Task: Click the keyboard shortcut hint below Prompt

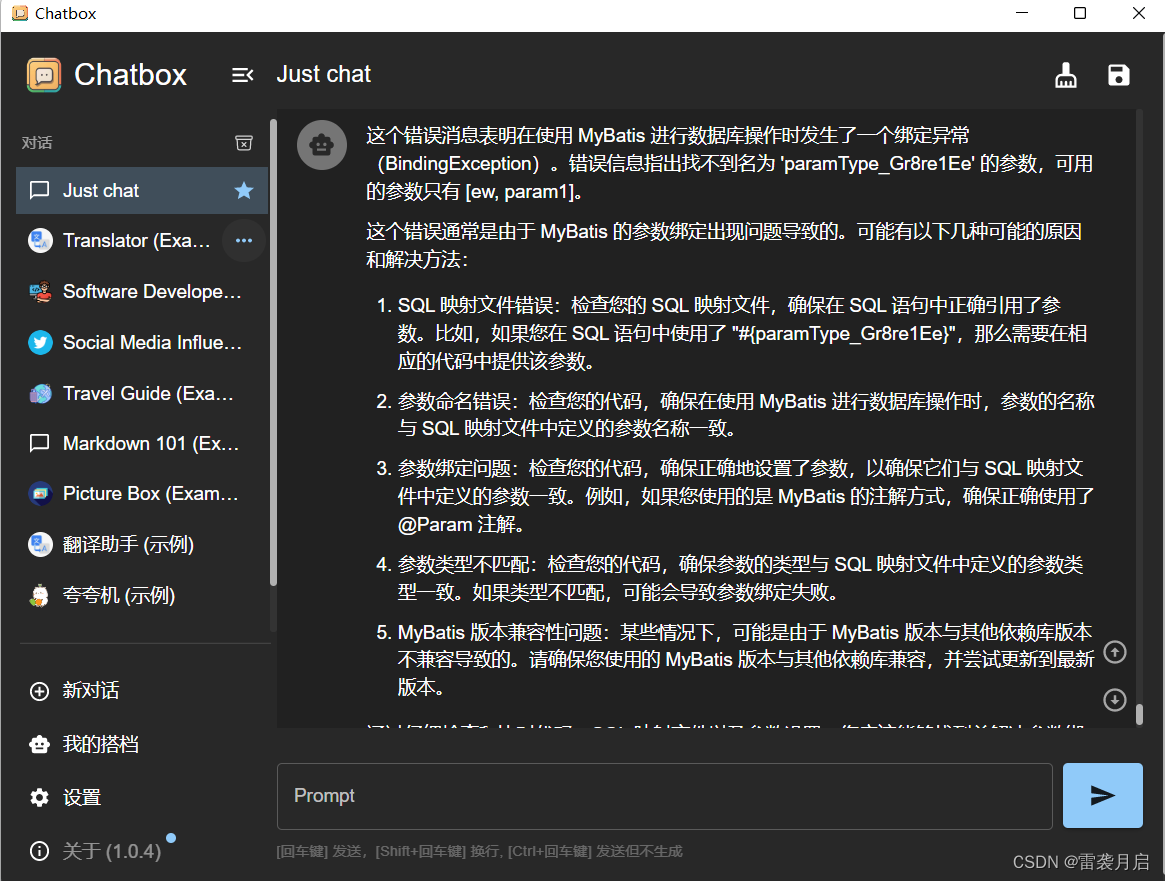Action: click(x=479, y=851)
